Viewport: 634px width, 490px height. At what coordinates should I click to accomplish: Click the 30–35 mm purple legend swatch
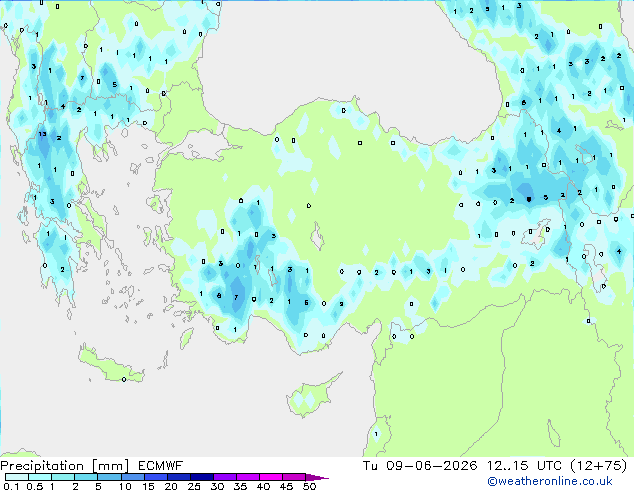click(x=224, y=477)
